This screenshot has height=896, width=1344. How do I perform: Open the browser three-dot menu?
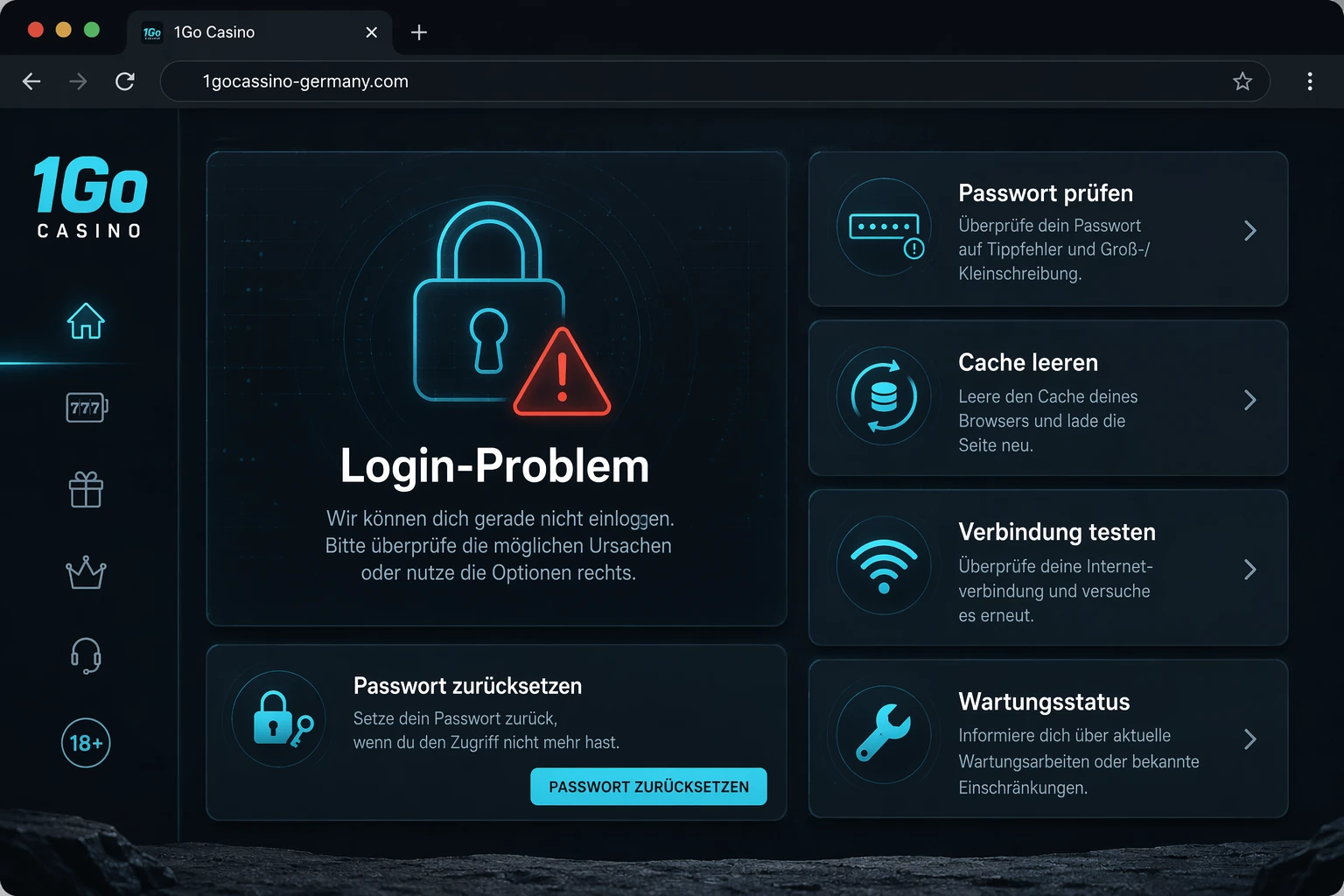tap(1310, 81)
